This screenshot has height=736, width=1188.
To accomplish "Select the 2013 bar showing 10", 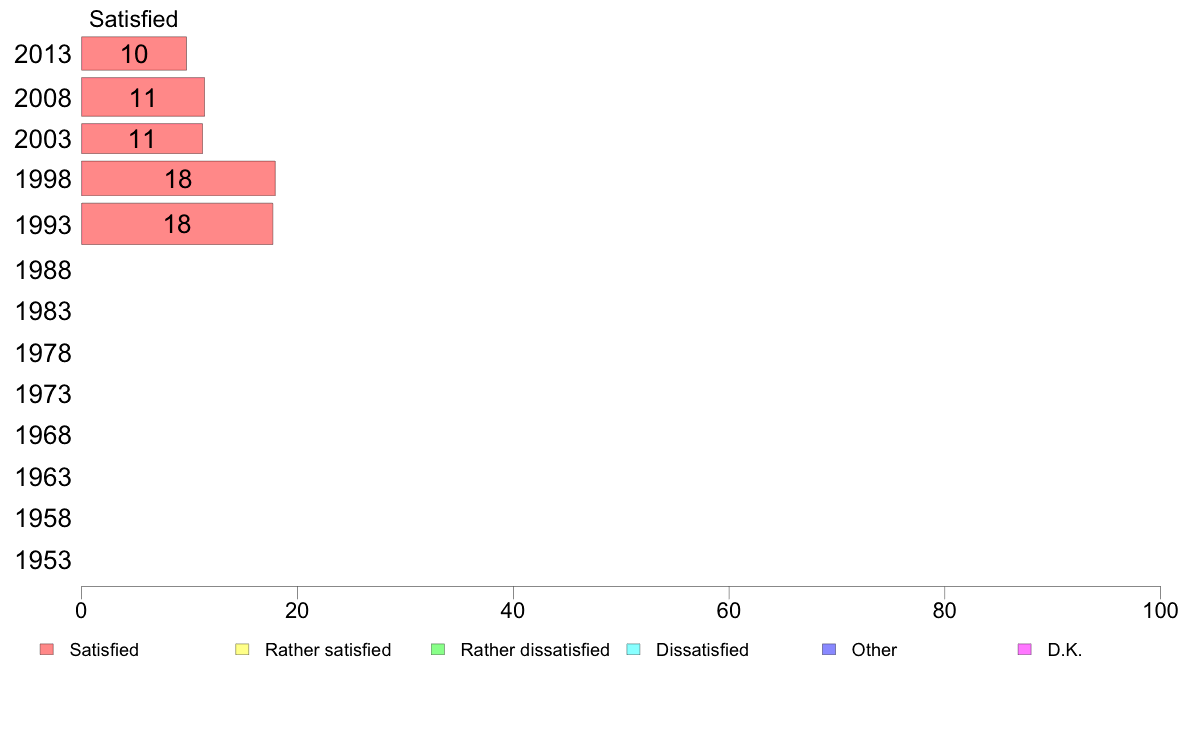I will (134, 54).
